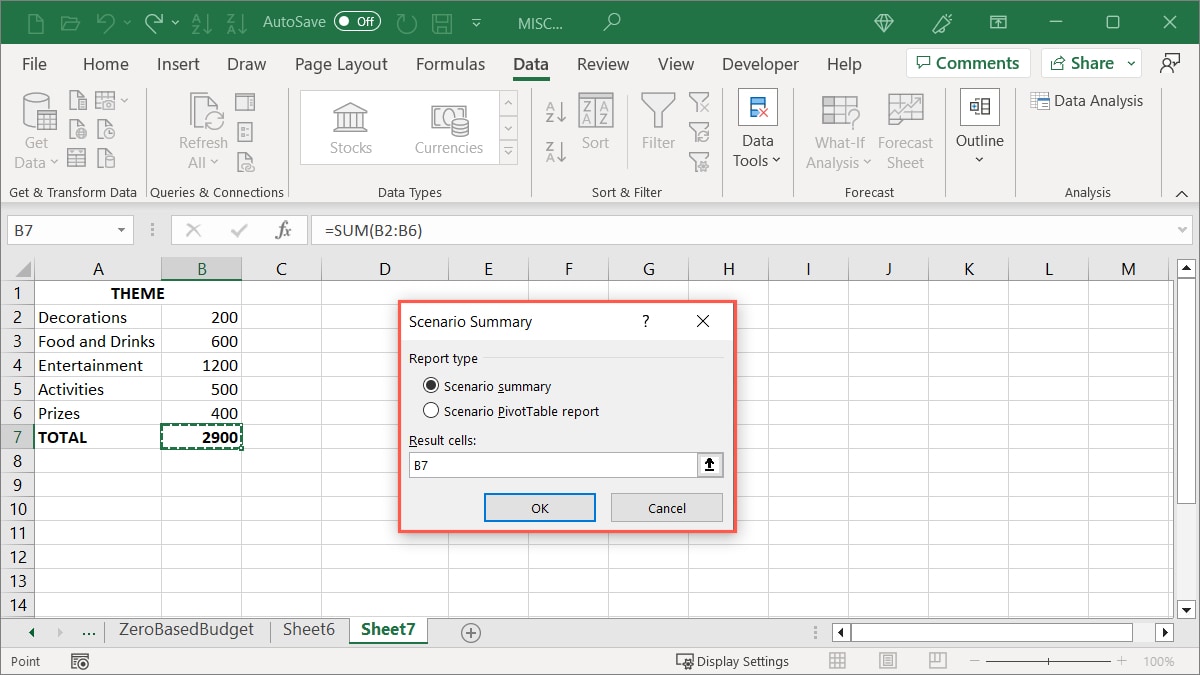Switch to the Formulas ribbon tab

(x=450, y=63)
